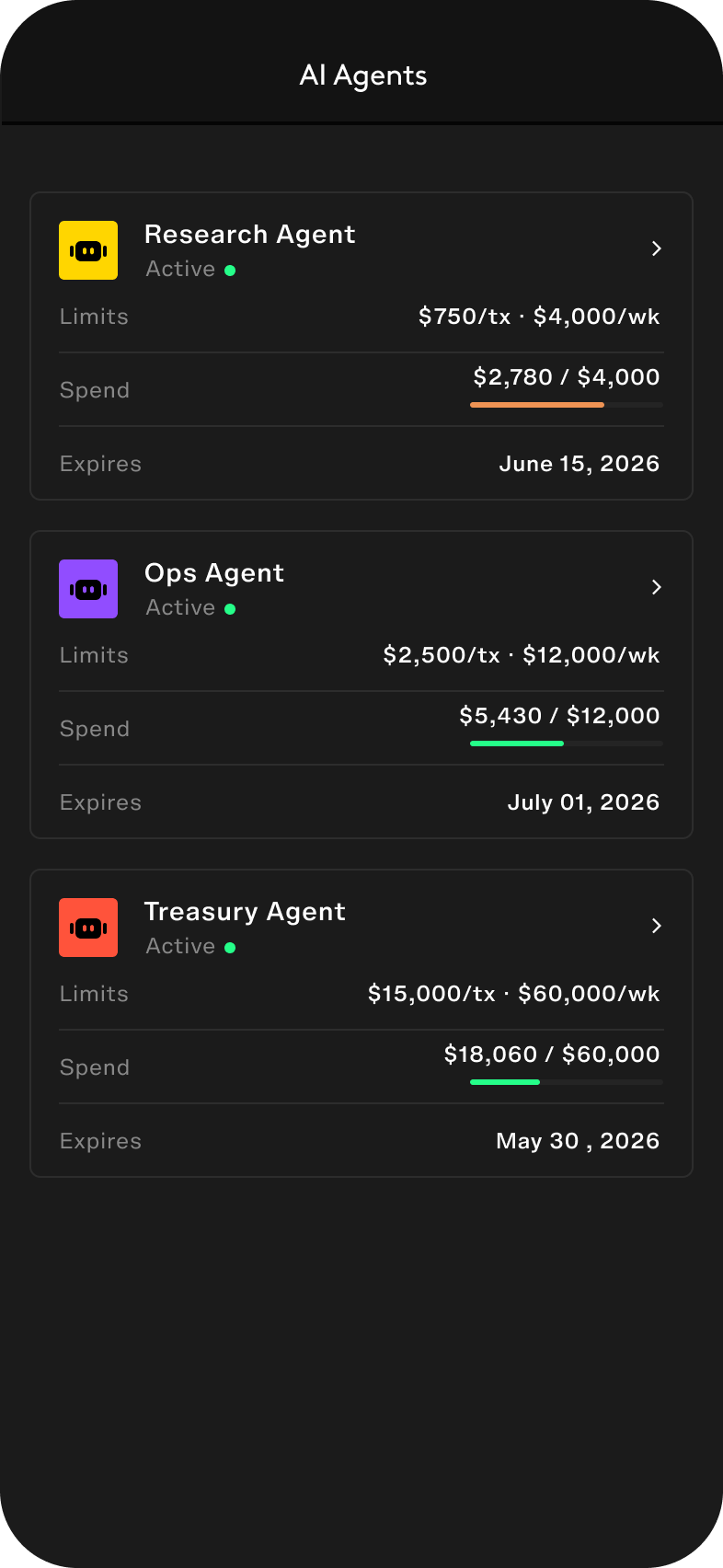Expand Ops Agent using right chevron
This screenshot has height=1568, width=723.
tap(657, 587)
